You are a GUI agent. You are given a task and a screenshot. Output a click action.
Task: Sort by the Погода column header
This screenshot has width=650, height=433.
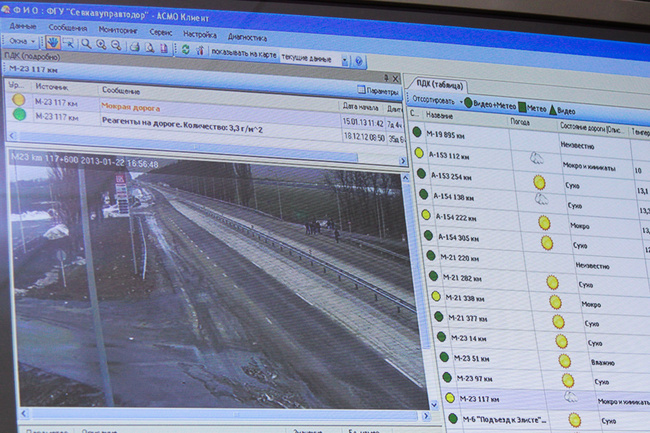coord(520,122)
